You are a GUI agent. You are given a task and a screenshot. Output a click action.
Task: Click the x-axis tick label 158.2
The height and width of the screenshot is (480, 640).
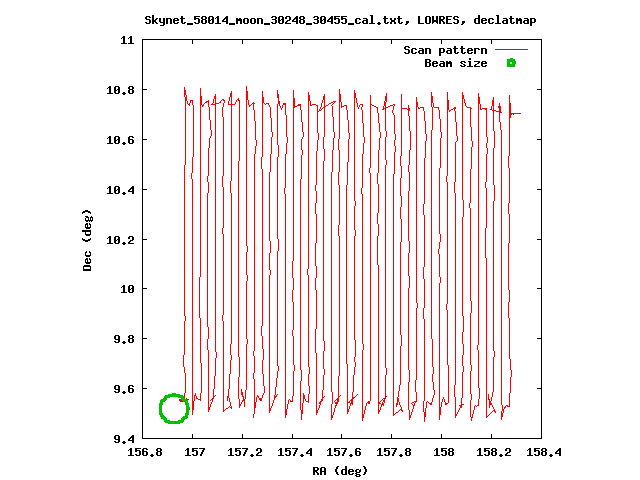click(493, 452)
